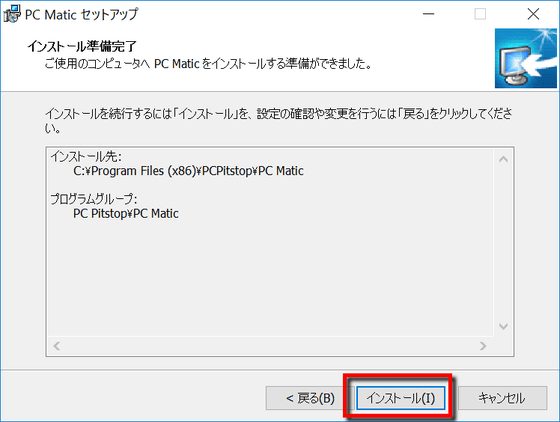The width and height of the screenshot is (560, 422).
Task: Click the vertical scrollbar track in summary box
Action: (503, 243)
